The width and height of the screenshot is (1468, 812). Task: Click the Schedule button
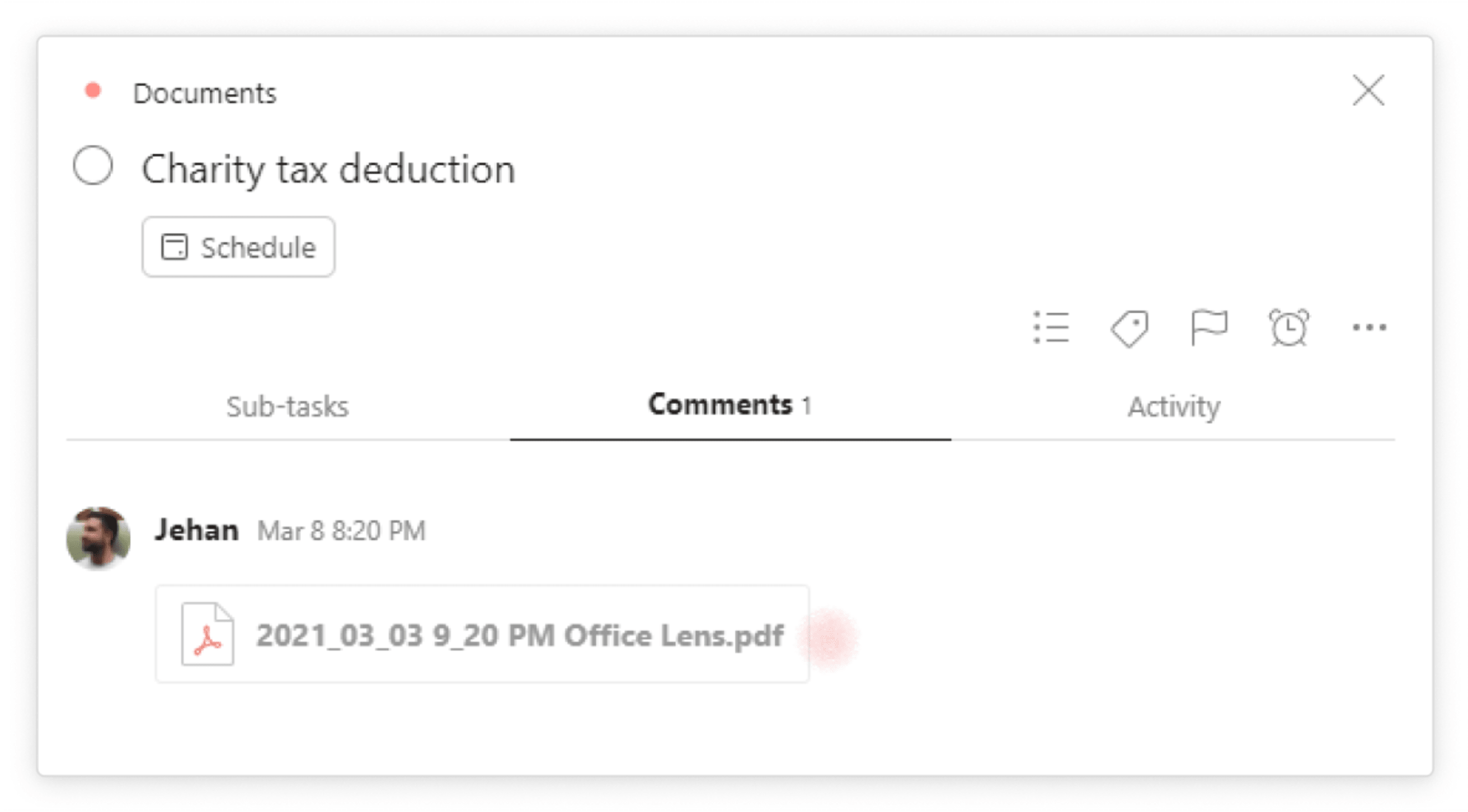(237, 247)
